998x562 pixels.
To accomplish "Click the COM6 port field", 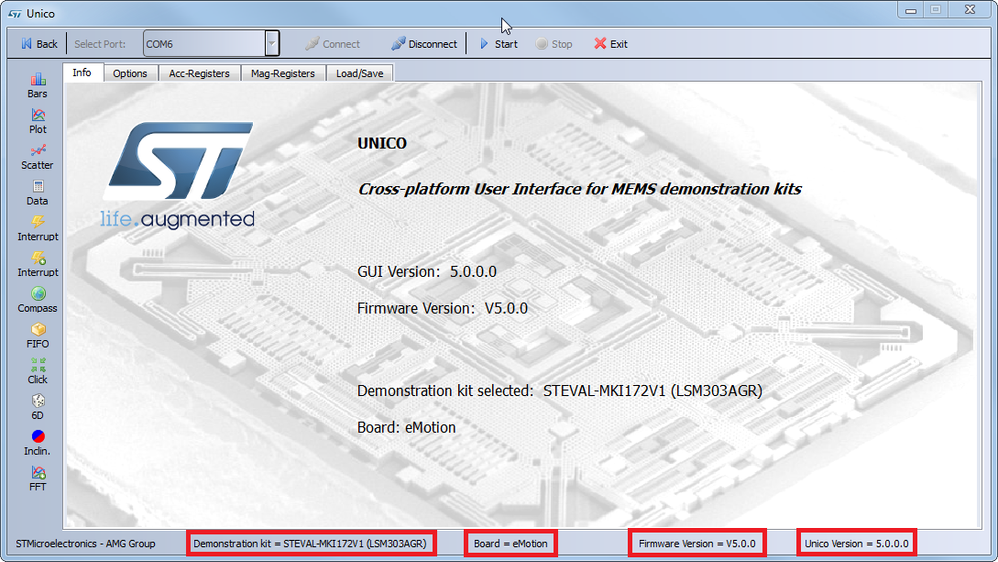I will tap(204, 43).
